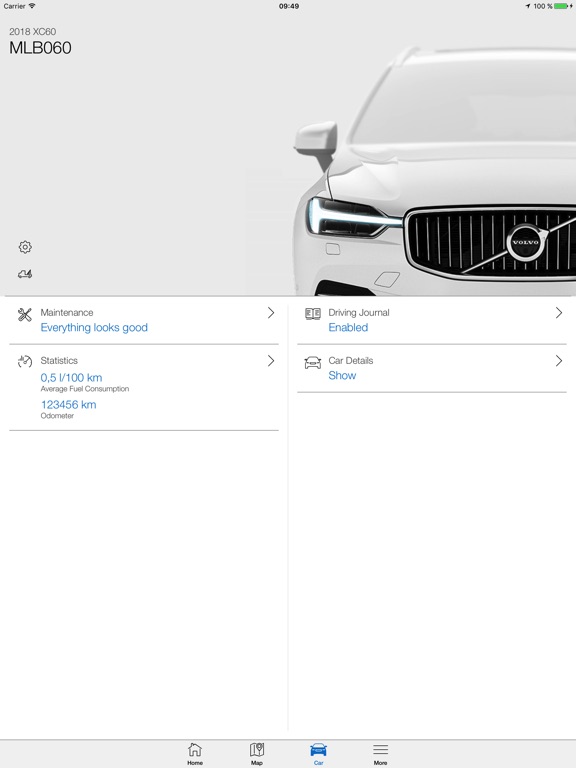The height and width of the screenshot is (768, 576).
Task: Tap the 123456 km odometer reading
Action: (x=69, y=405)
